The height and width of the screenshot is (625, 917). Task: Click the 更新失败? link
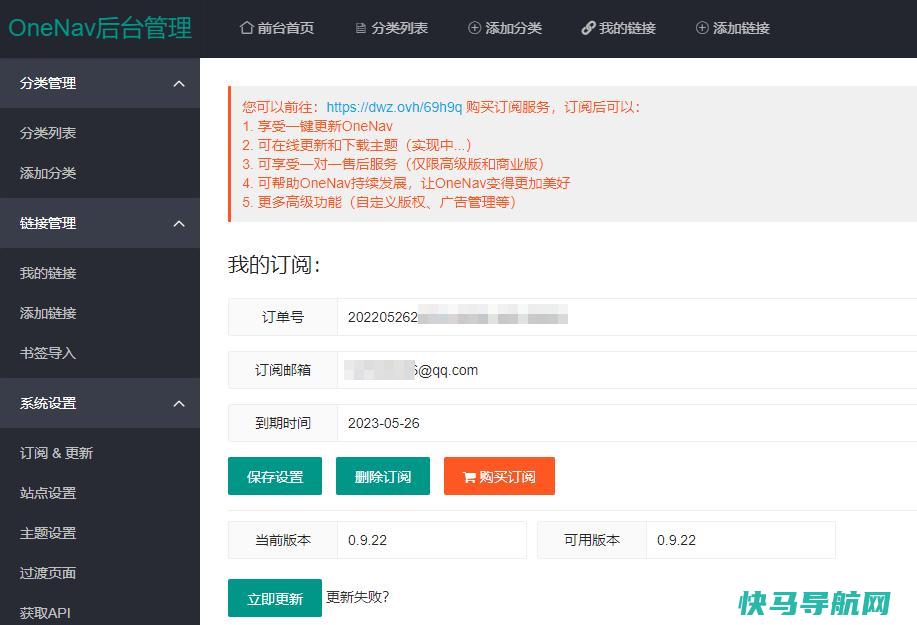pos(357,597)
